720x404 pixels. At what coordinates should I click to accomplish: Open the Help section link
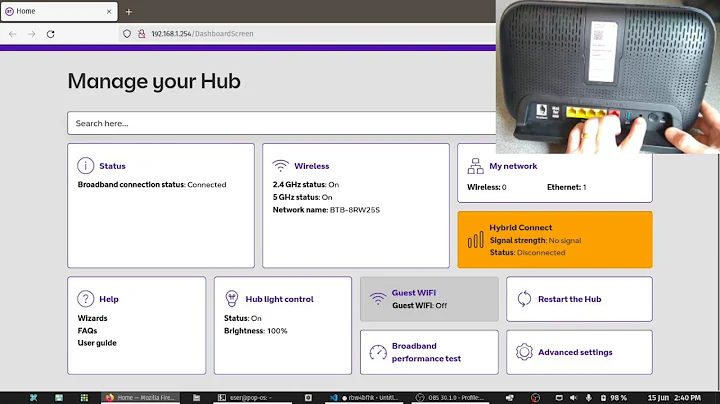[x=109, y=299]
